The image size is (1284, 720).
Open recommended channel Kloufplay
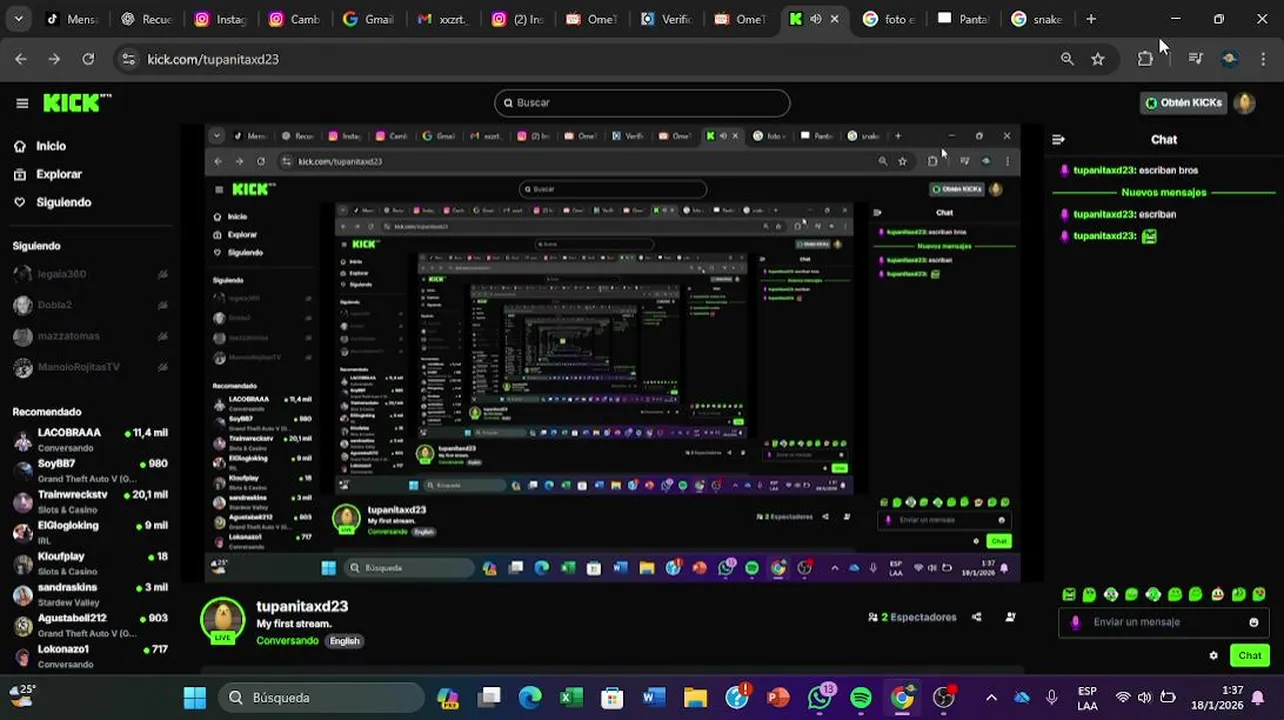(x=90, y=564)
